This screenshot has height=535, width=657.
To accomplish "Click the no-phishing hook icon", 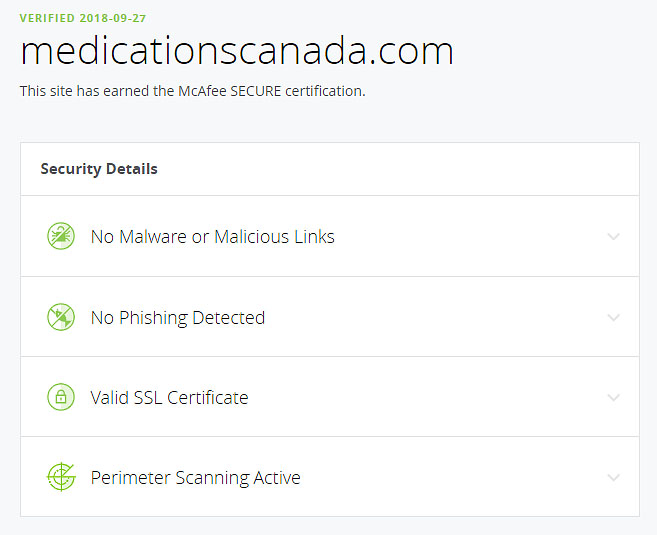I will [61, 317].
